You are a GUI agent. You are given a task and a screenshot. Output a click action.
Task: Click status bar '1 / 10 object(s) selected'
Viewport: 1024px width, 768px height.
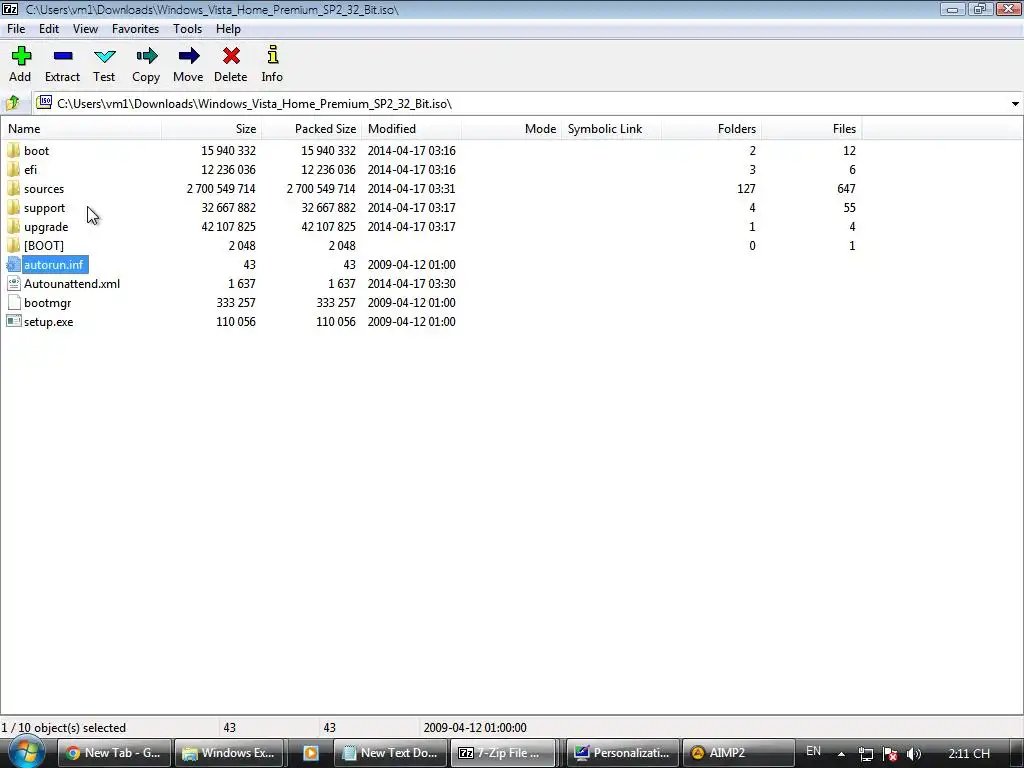click(x=63, y=728)
